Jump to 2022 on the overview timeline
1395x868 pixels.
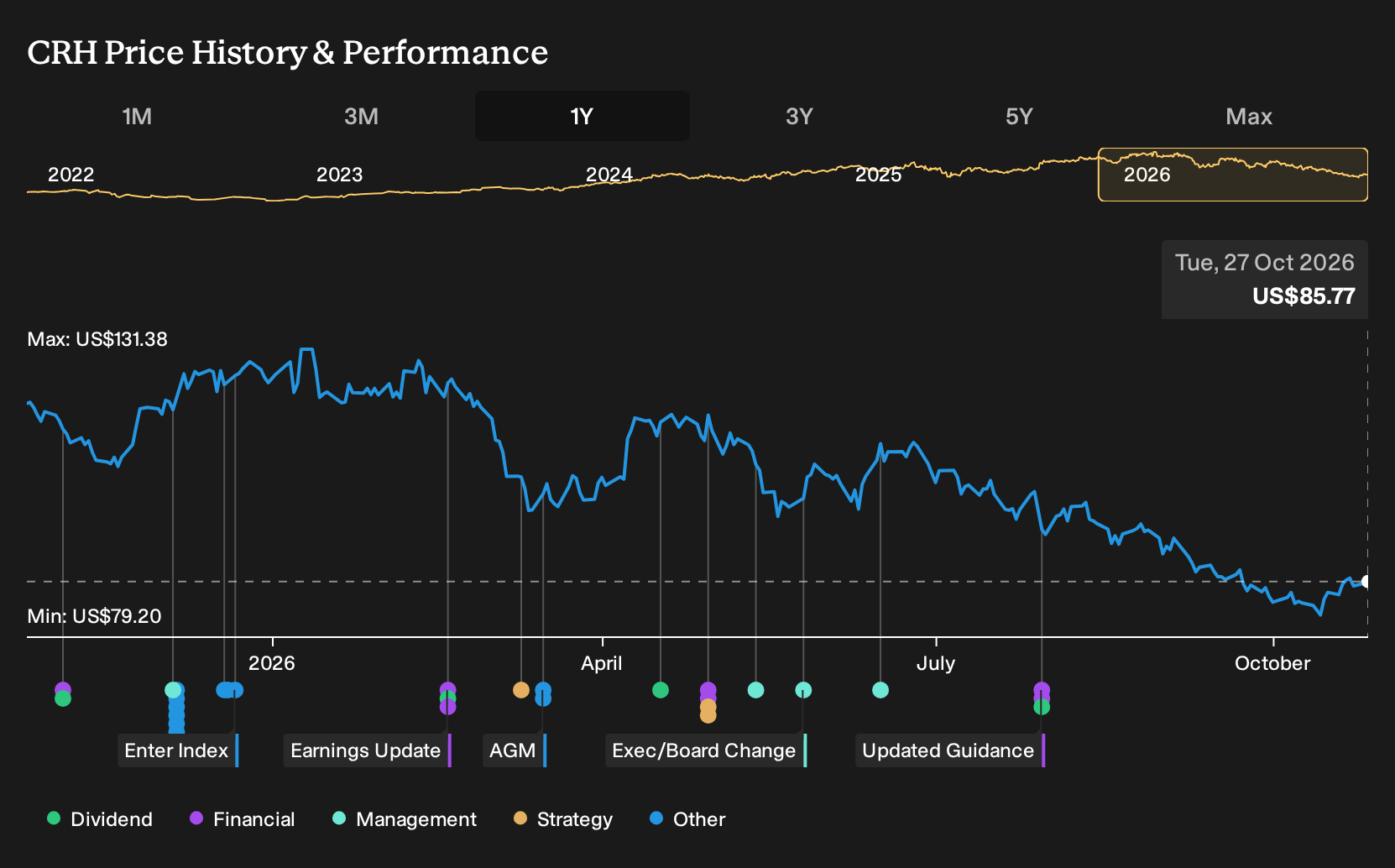pos(71,175)
